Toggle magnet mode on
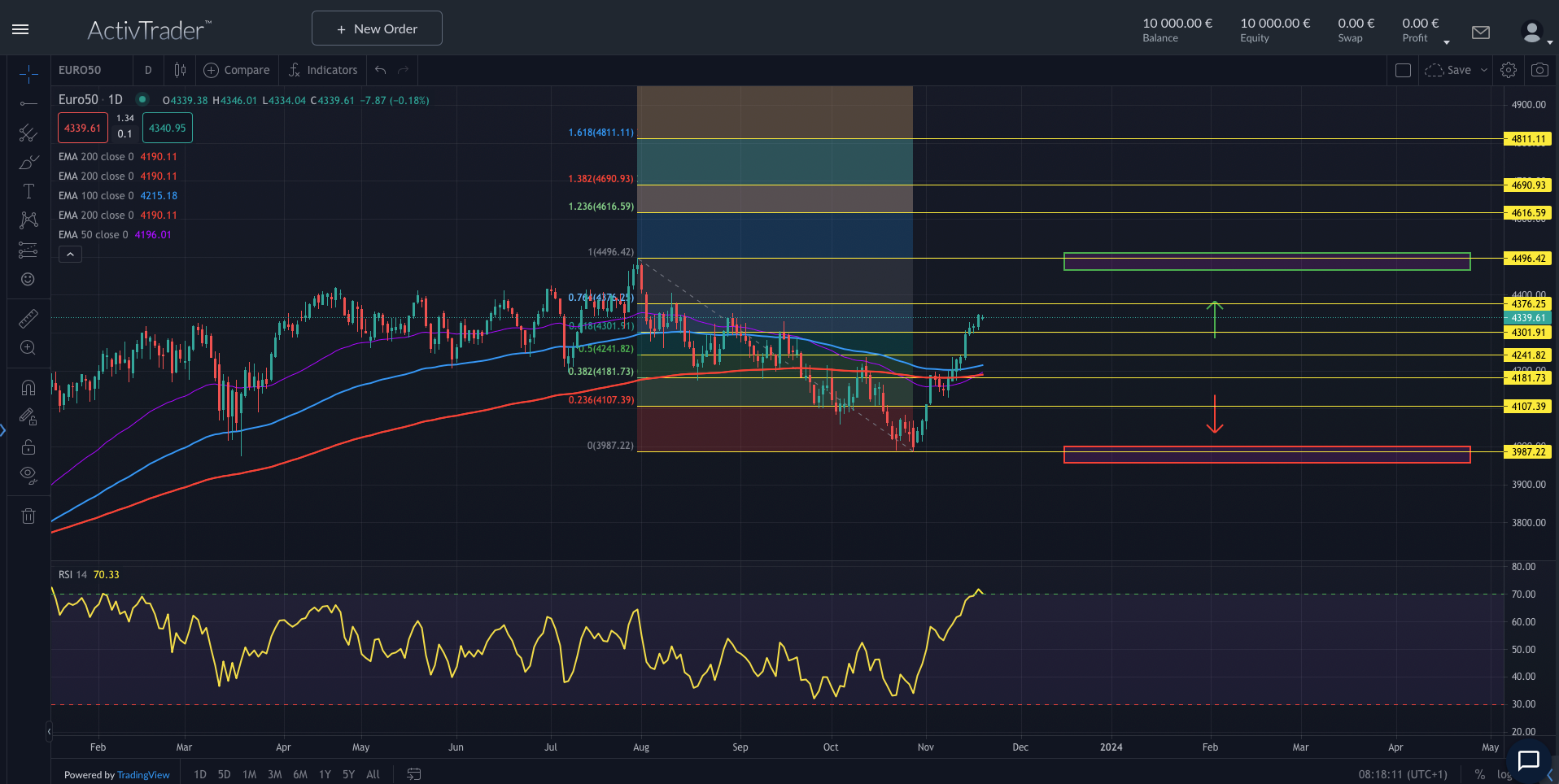The height and width of the screenshot is (784, 1559). 28,387
